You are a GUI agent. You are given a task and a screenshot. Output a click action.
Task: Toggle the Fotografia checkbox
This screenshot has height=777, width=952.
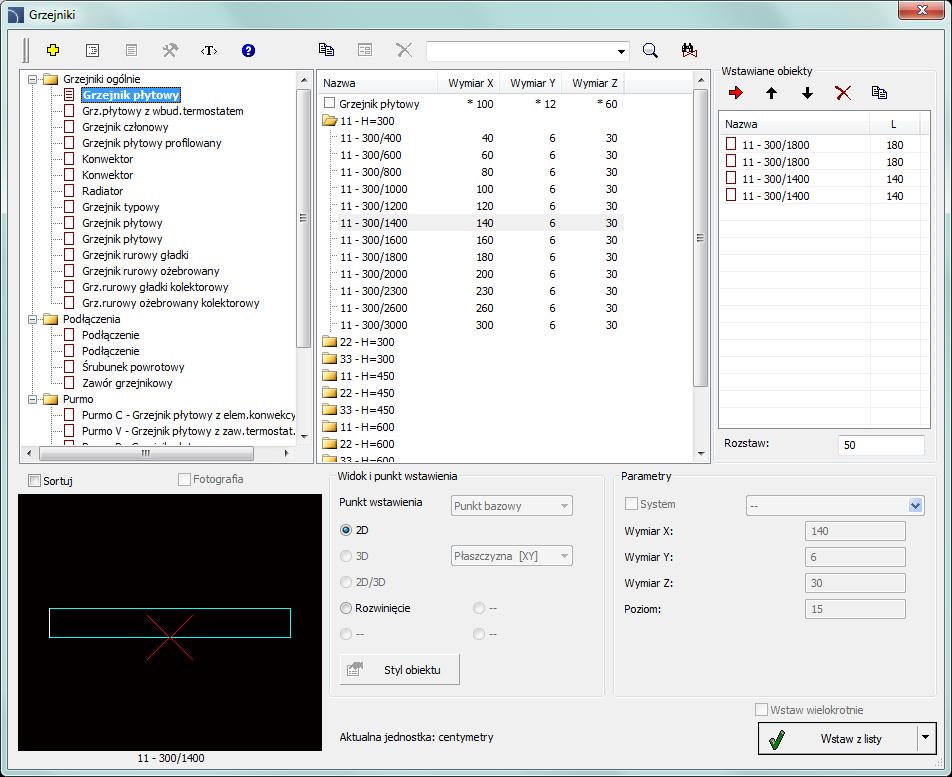click(184, 480)
